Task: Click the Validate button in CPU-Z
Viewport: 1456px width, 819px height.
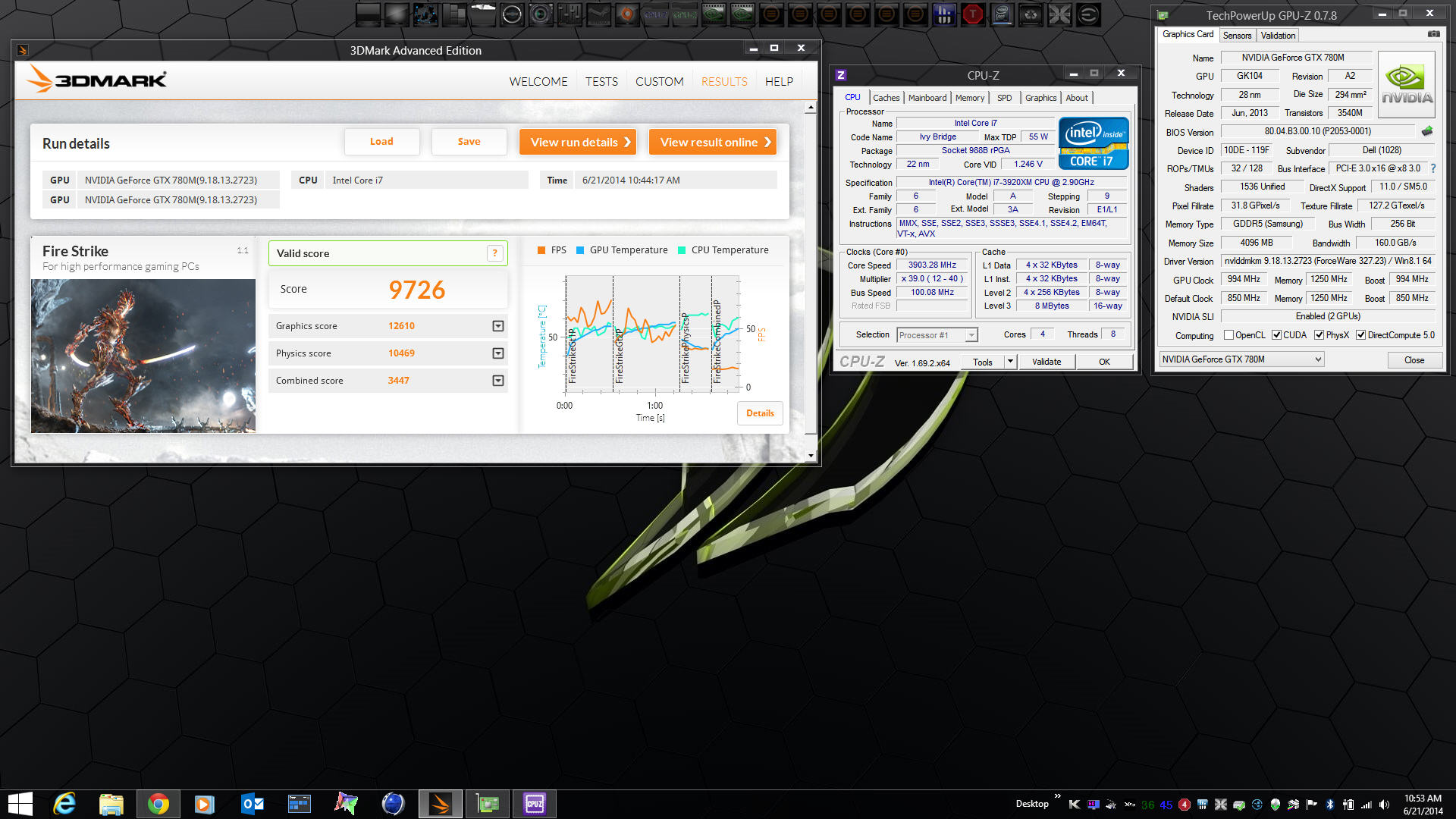Action: click(1046, 362)
